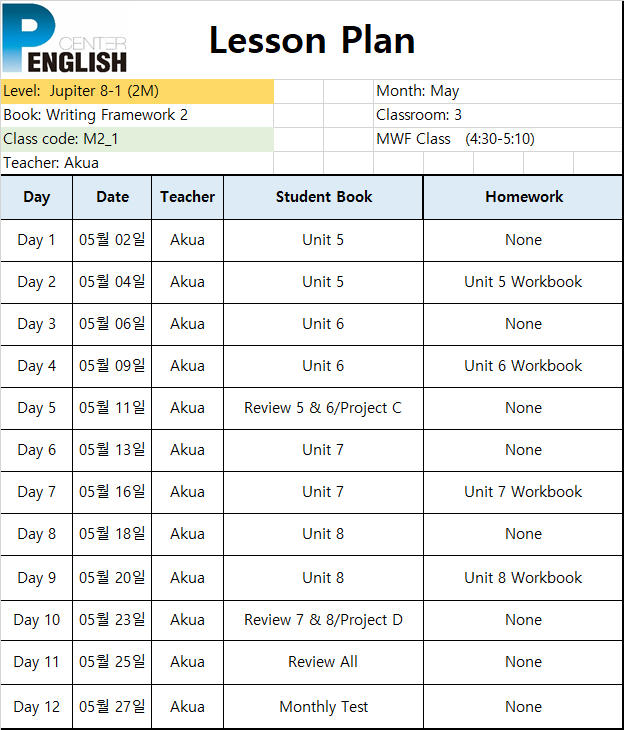The width and height of the screenshot is (624, 730).
Task: Click the Teacher: Akua info cell
Action: click(x=137, y=163)
